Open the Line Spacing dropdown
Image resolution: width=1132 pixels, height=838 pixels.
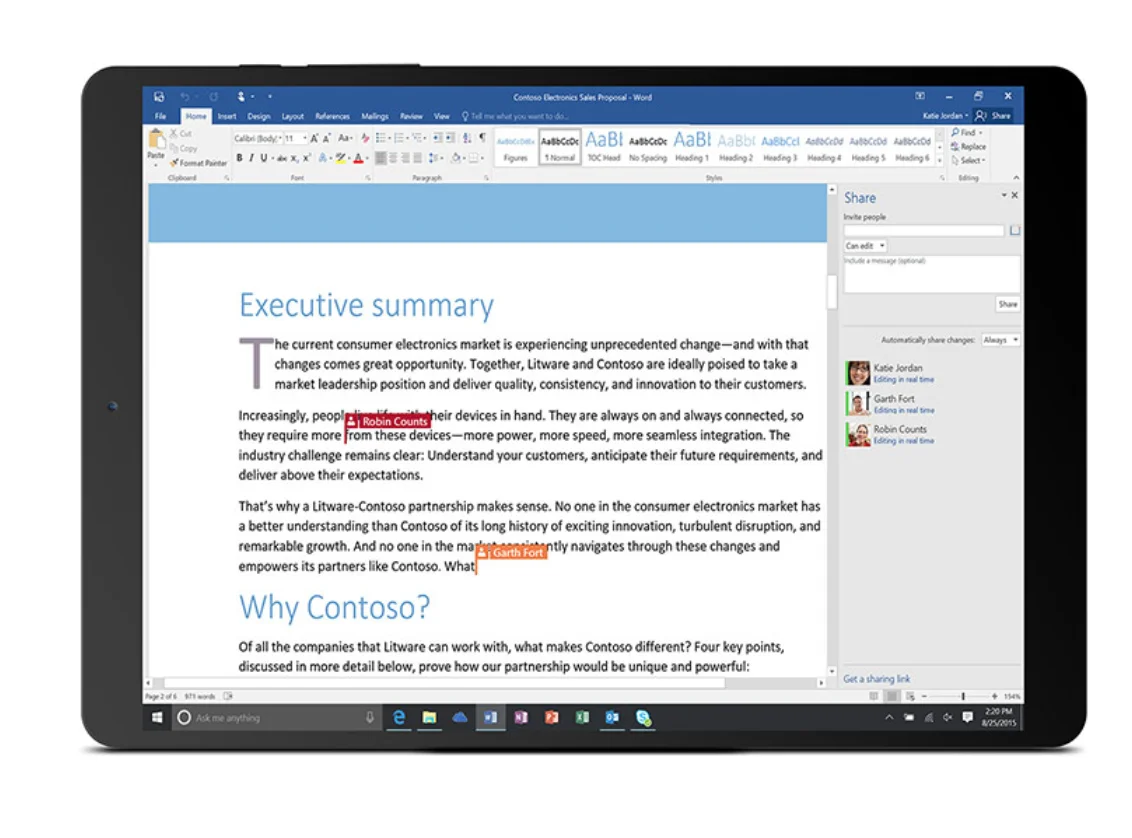pyautogui.click(x=435, y=158)
